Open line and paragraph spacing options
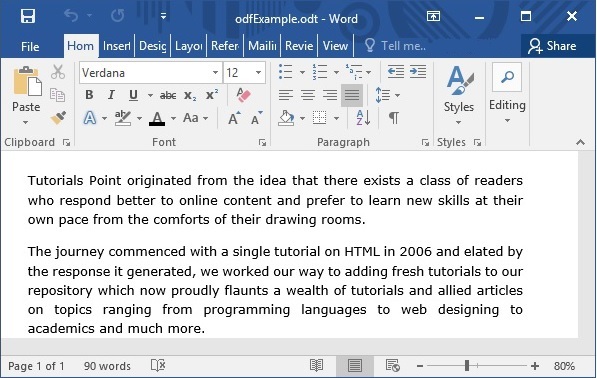The width and height of the screenshot is (597, 378). pyautogui.click(x=387, y=95)
